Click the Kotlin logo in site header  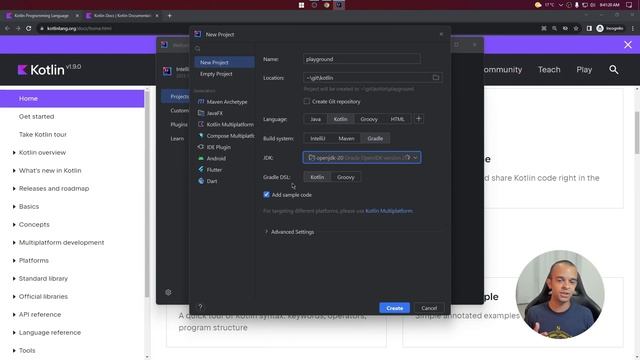click(x=42, y=70)
